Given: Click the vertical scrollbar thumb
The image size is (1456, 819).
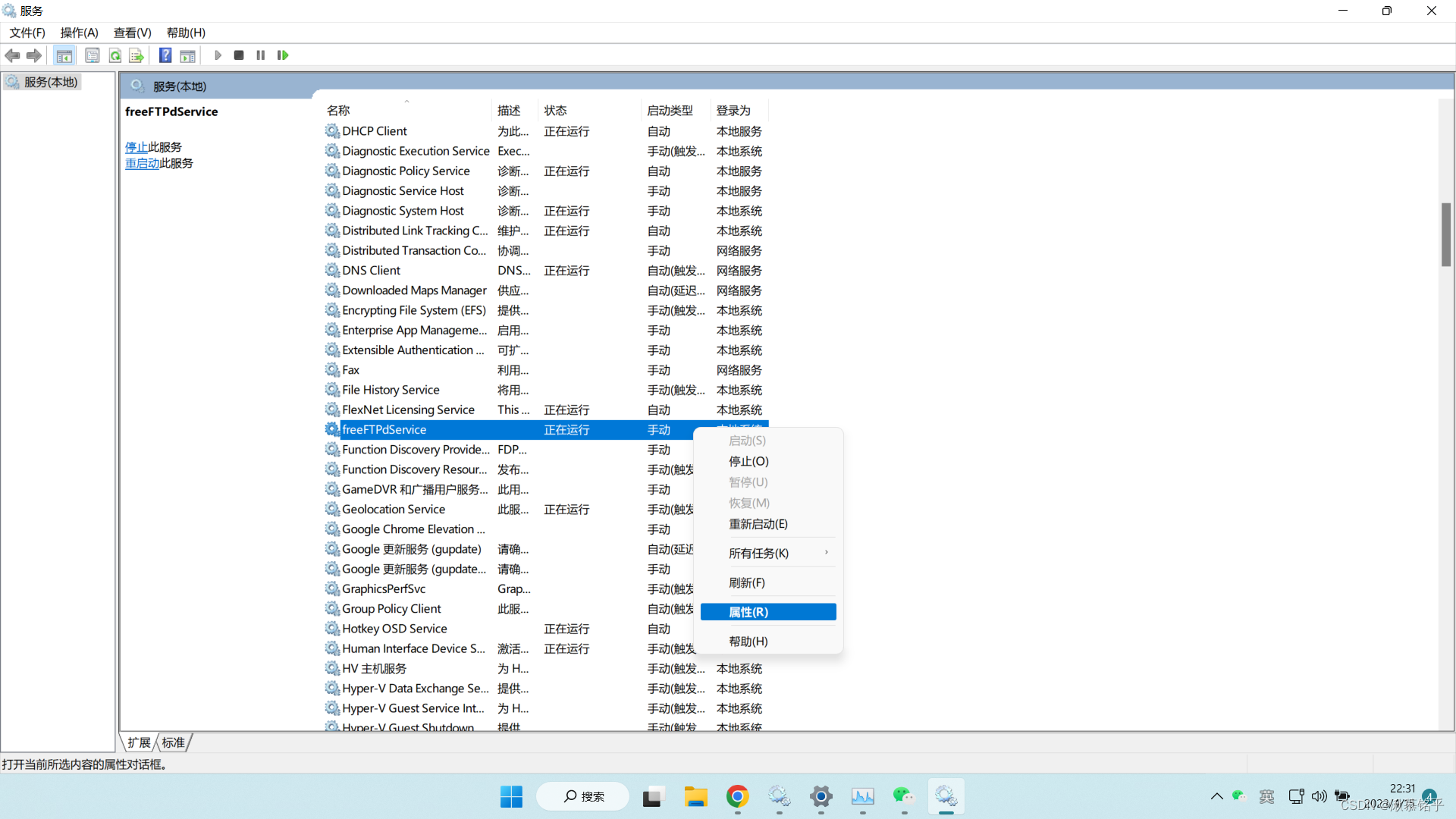Looking at the screenshot, I should [x=1446, y=234].
